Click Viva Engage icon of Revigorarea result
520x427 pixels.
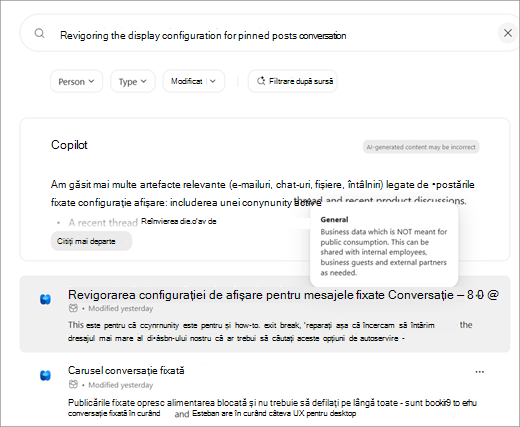tap(45, 299)
